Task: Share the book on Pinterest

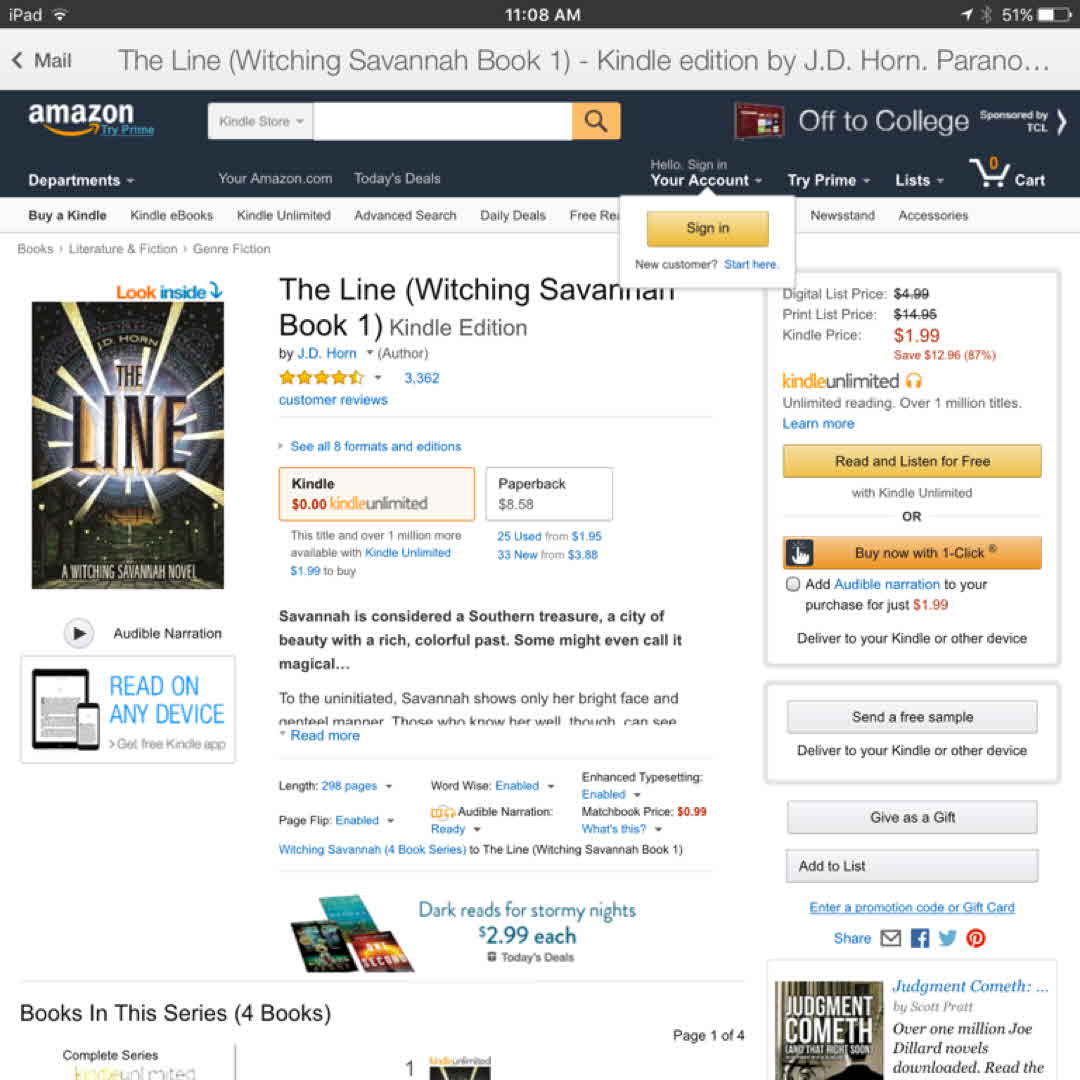Action: tap(976, 938)
